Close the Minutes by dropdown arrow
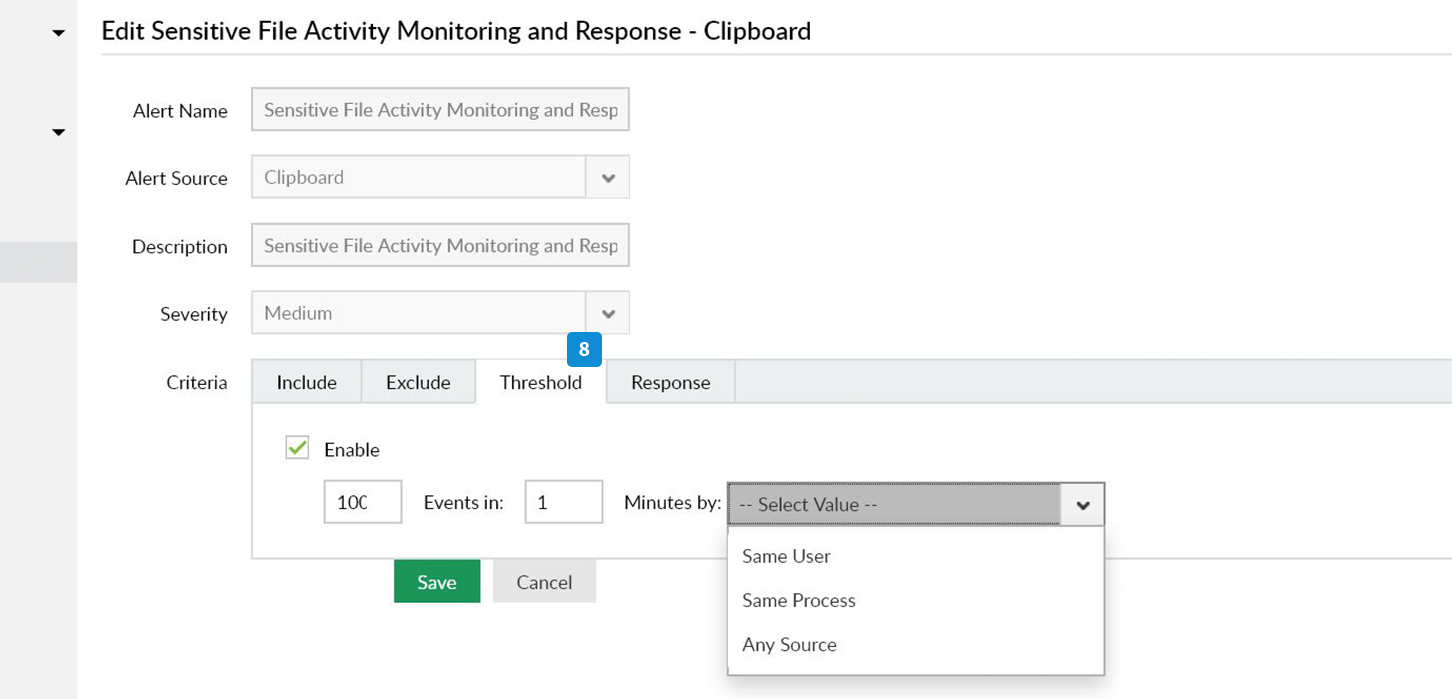 (1082, 505)
